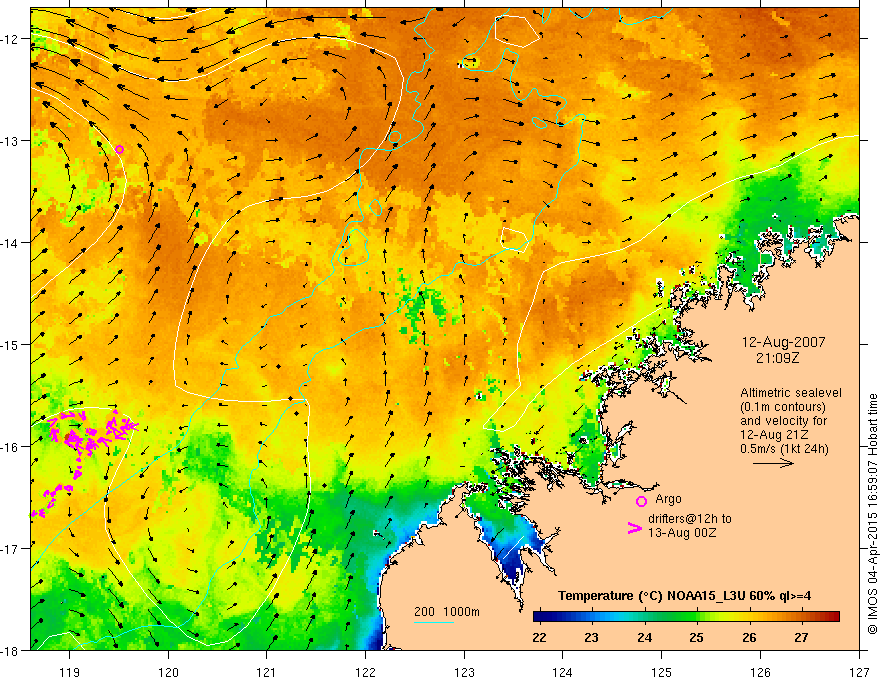The height and width of the screenshot is (680, 880).
Task: Click latitude axis label '-14'
Action: pyautogui.click(x=10, y=243)
